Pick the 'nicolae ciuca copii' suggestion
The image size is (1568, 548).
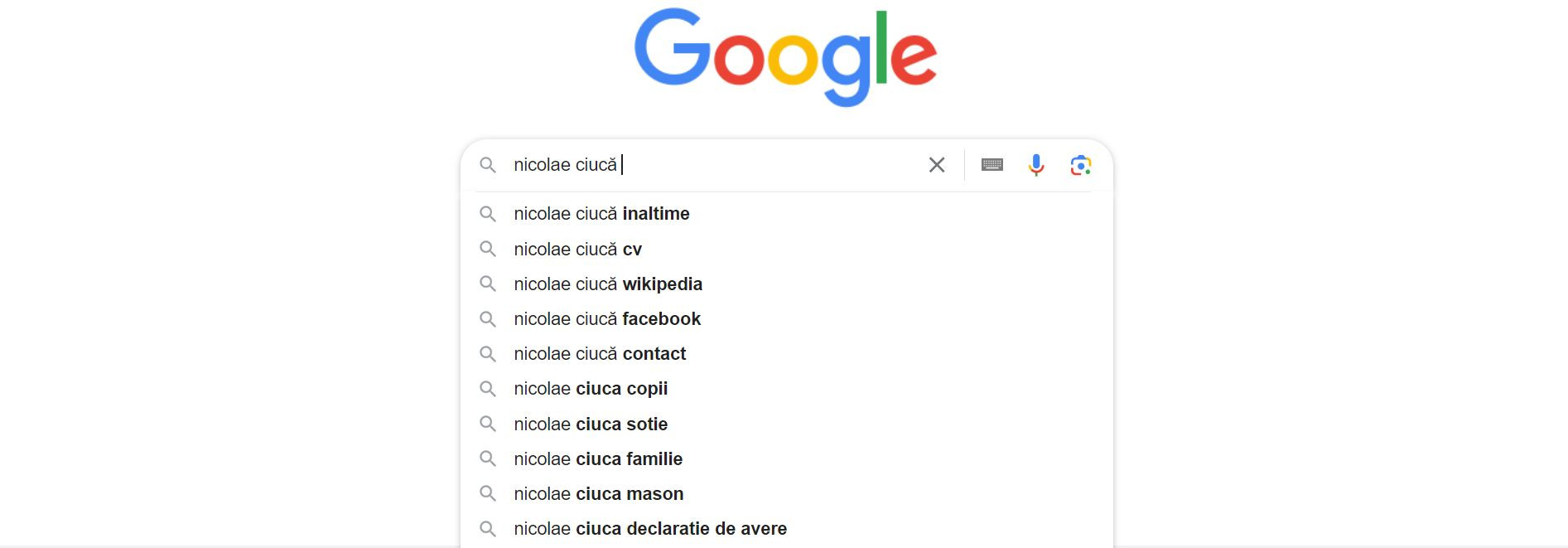coord(589,388)
